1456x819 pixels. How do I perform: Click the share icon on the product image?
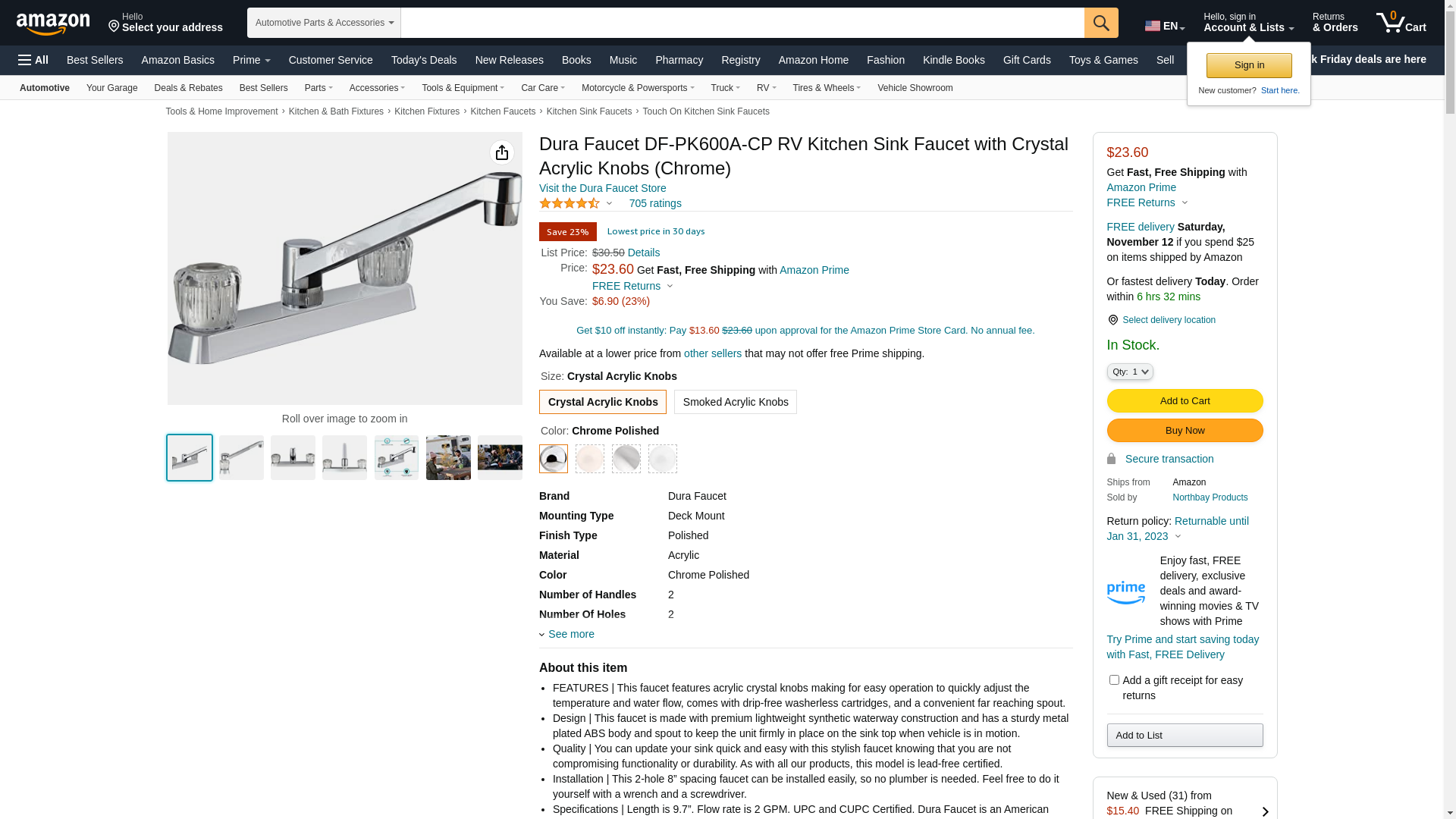[501, 153]
